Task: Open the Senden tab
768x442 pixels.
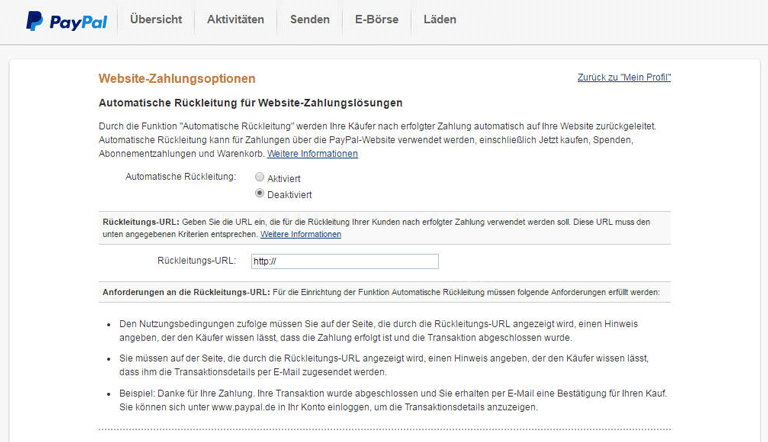Action: pos(310,20)
